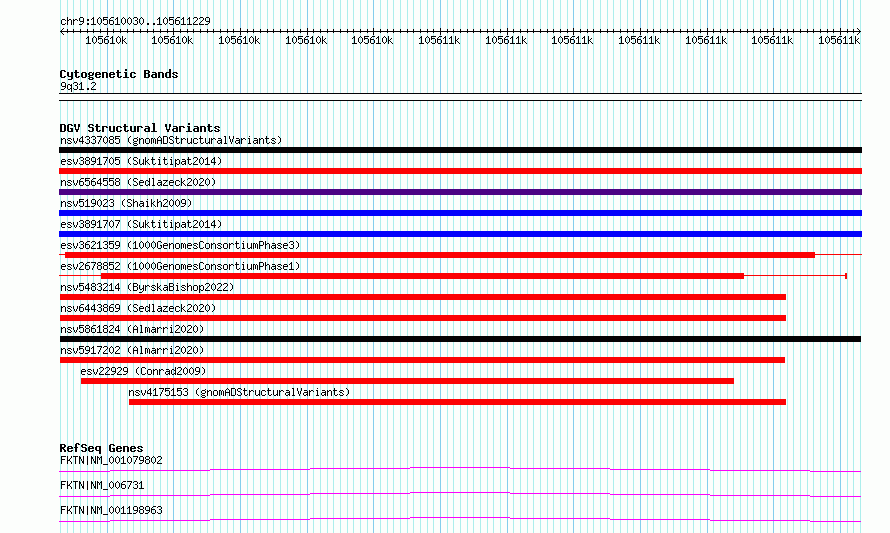Click the 9q31.2 band label

point(78,86)
